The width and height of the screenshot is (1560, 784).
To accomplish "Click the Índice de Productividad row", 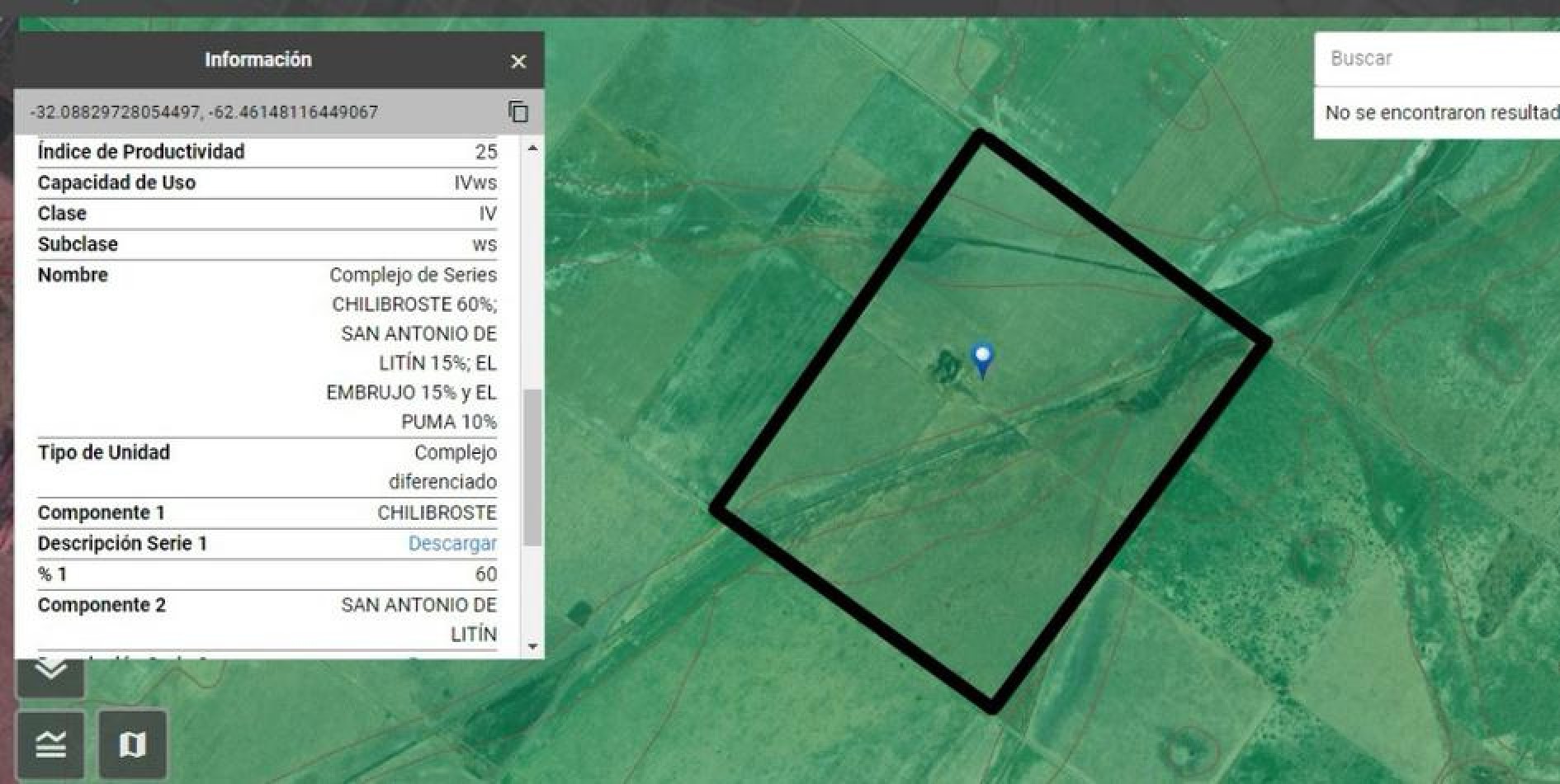I will click(x=267, y=152).
